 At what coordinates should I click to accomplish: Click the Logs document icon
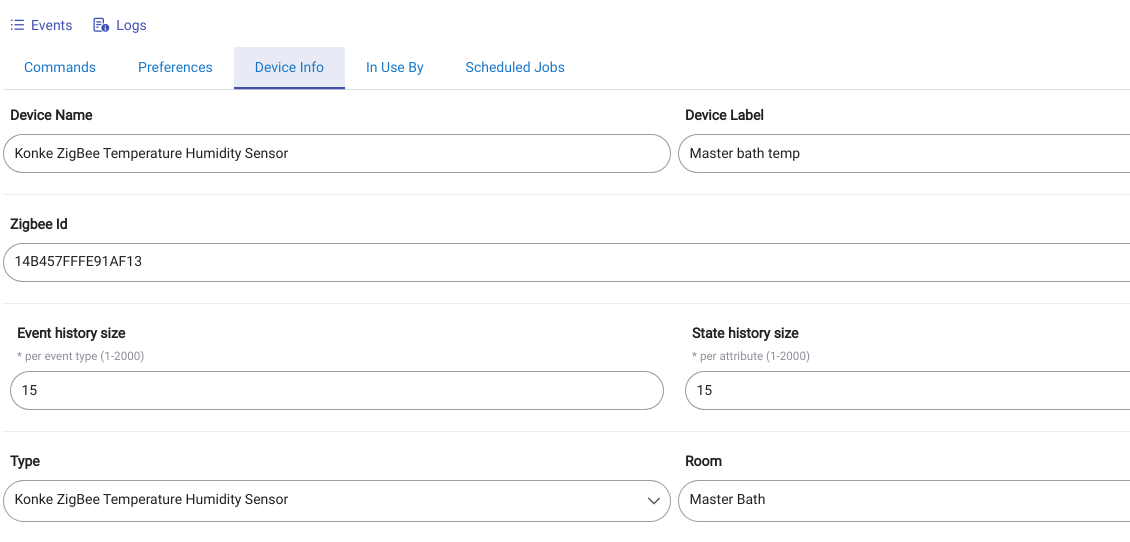[101, 25]
